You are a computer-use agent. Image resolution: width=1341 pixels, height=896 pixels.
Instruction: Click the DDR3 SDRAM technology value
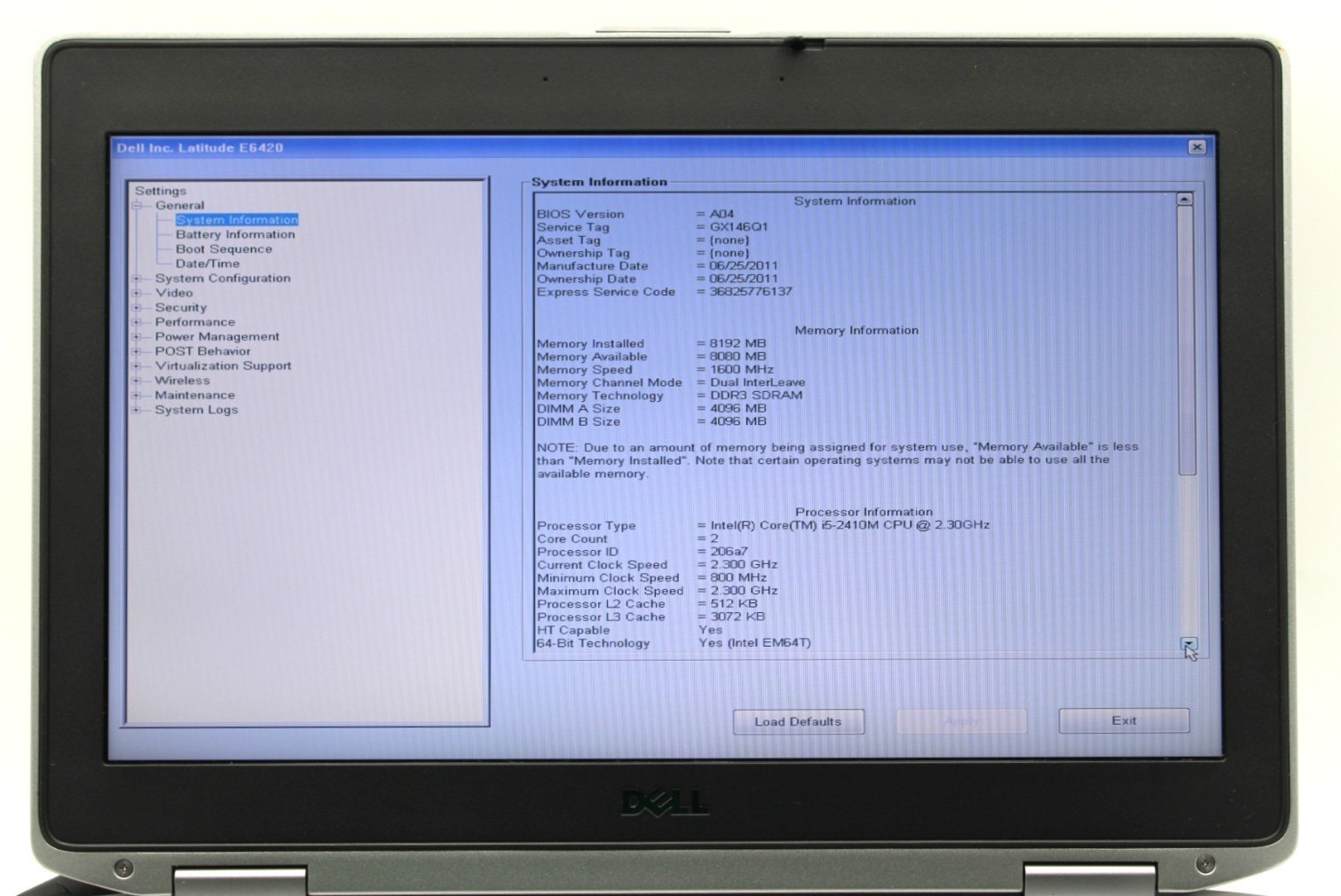[x=755, y=396]
